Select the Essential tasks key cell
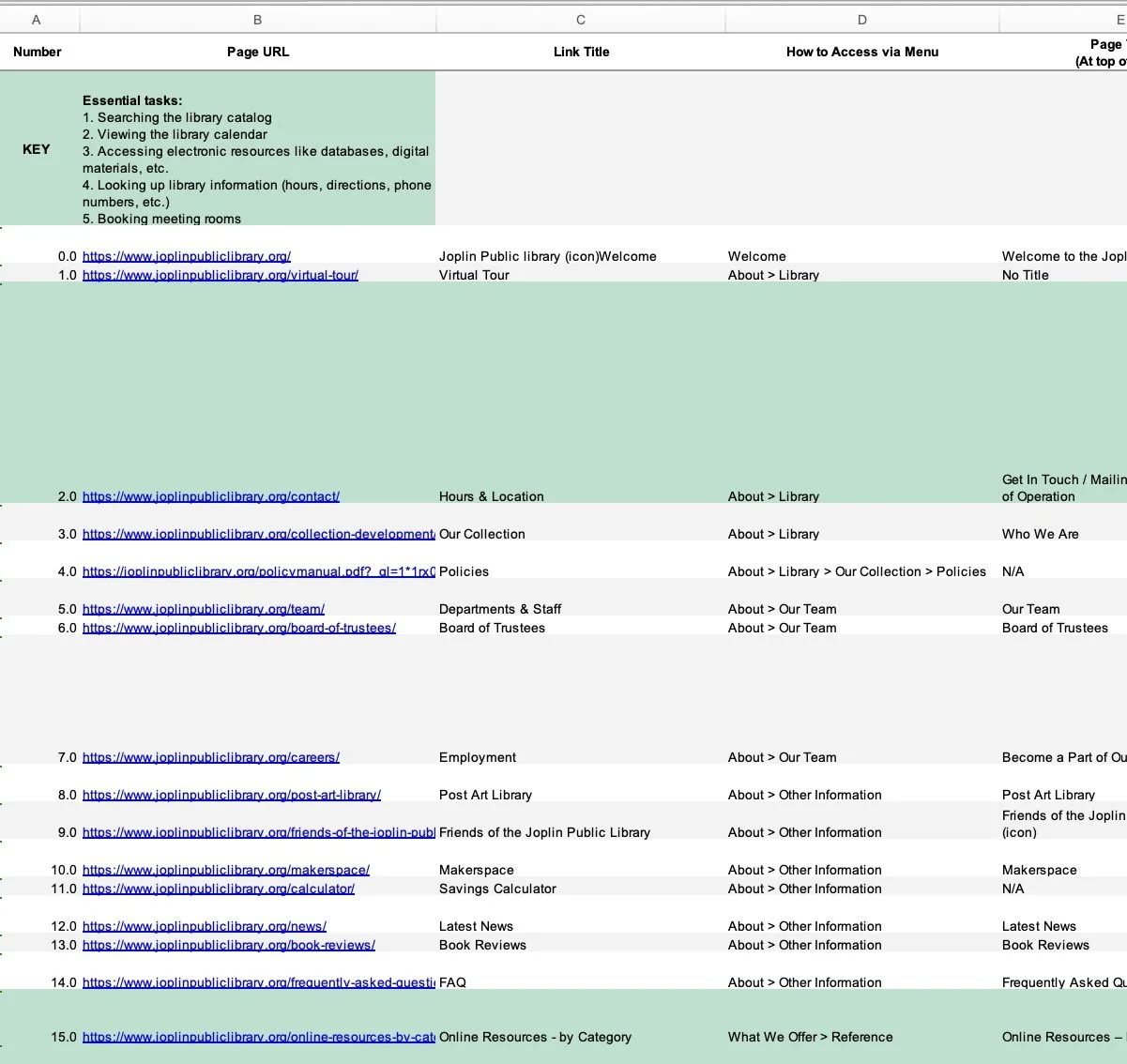Screen dimensions: 1127x1064 257,149
